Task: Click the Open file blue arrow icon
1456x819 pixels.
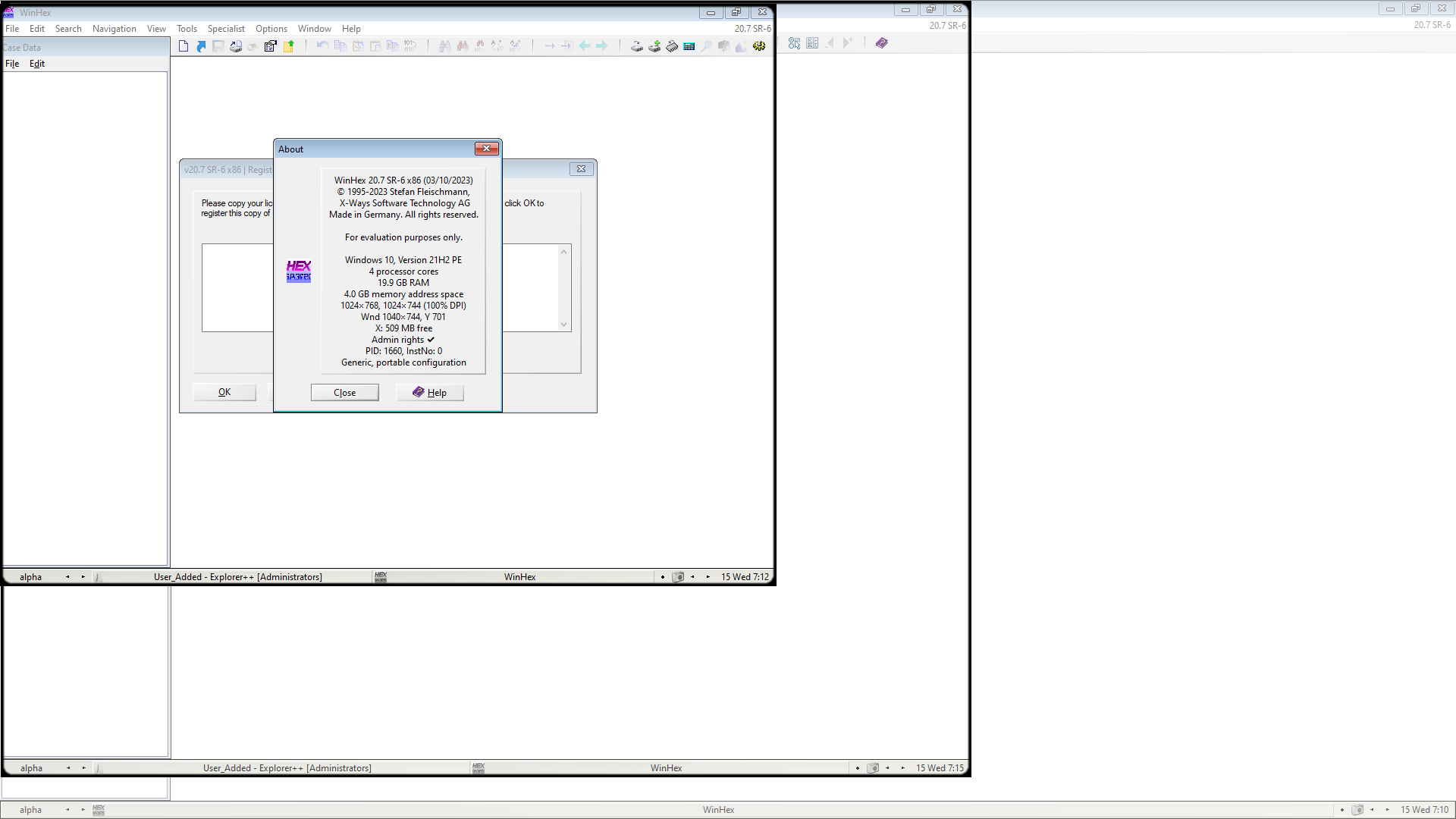Action: coord(201,46)
